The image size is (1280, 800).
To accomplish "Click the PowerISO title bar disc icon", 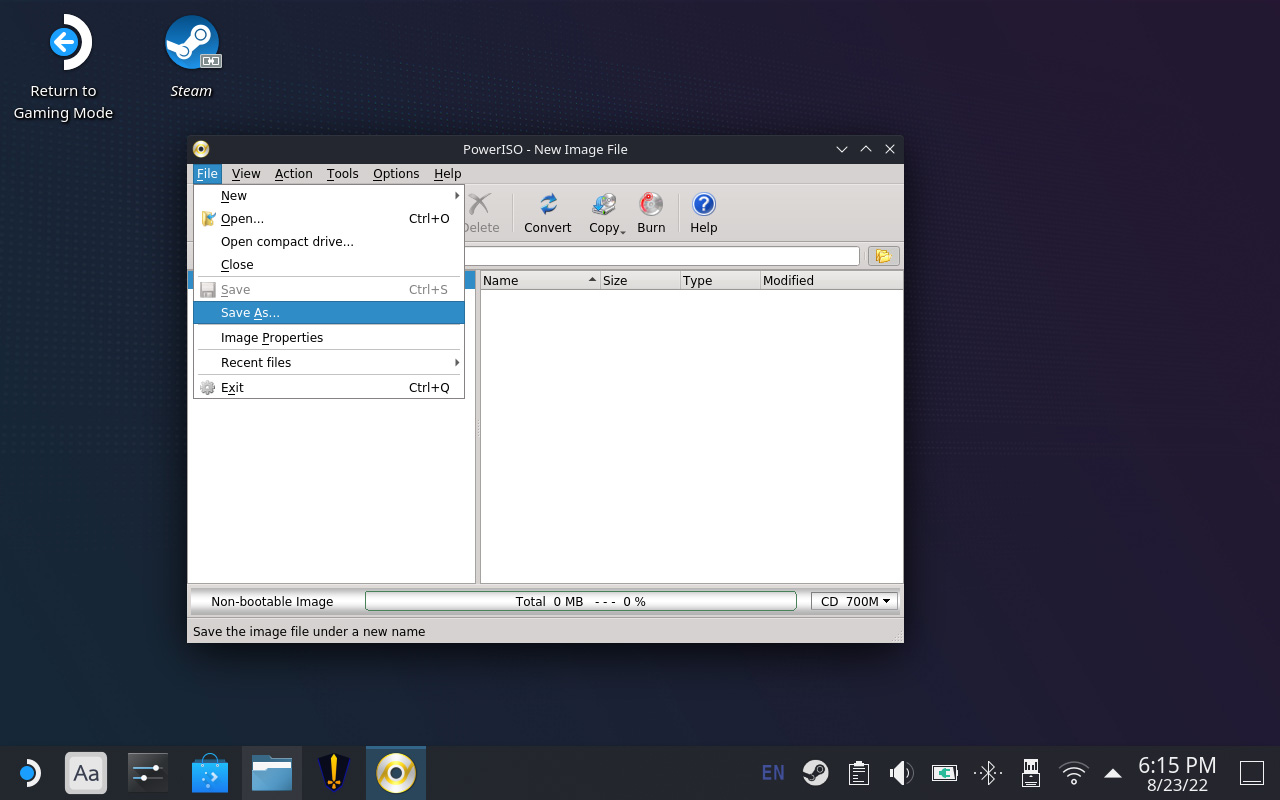I will [x=201, y=149].
